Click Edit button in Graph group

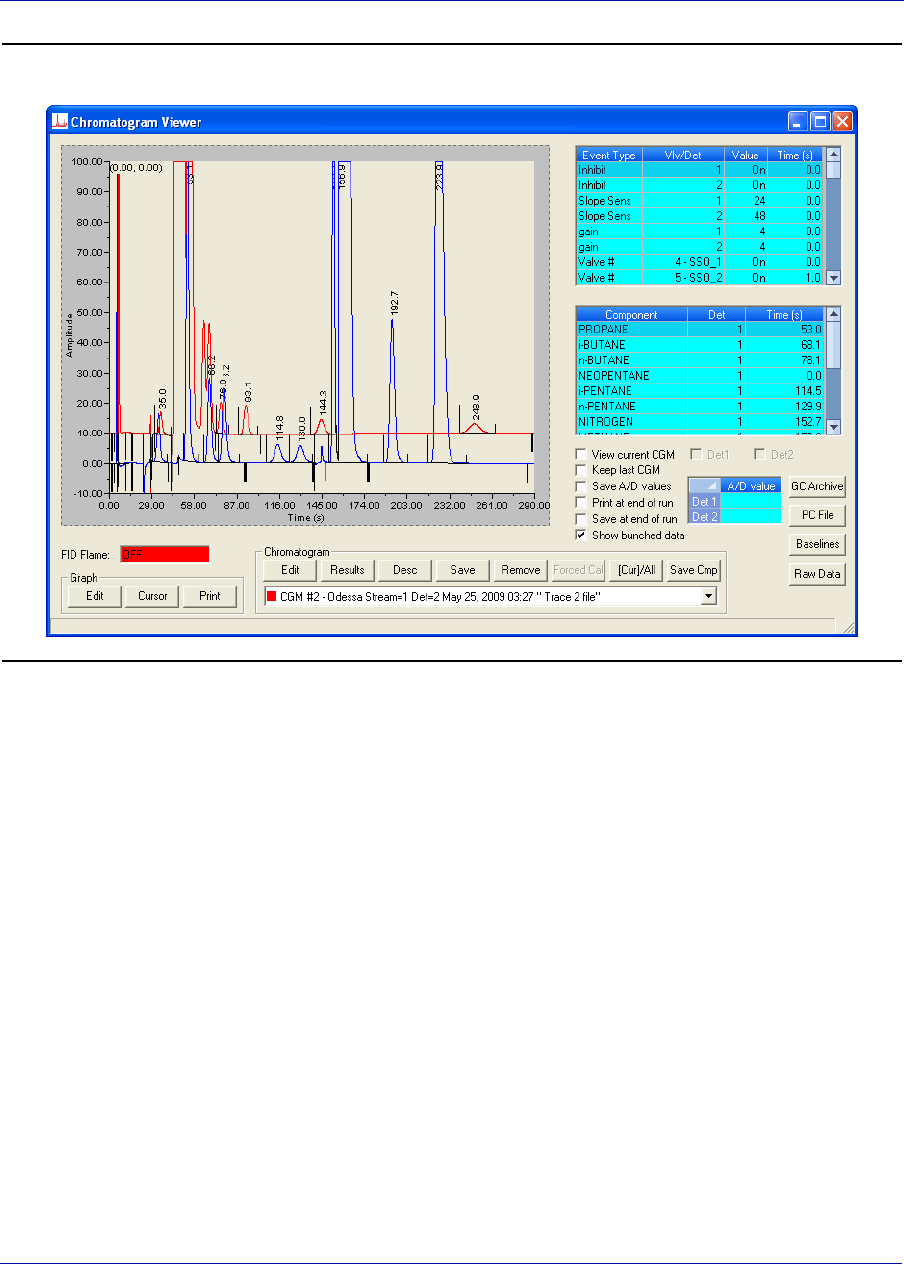pyautogui.click(x=95, y=597)
